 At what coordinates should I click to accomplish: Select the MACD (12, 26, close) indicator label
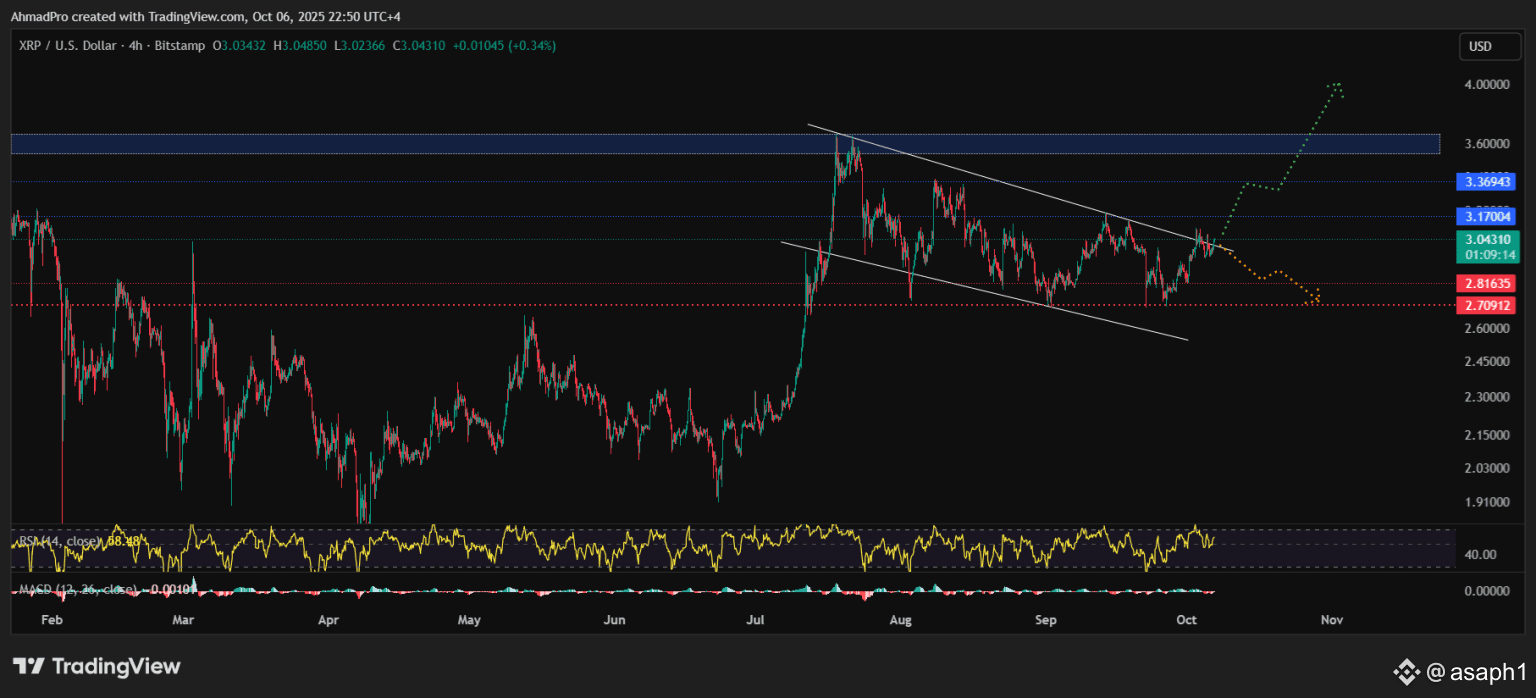tap(74, 590)
